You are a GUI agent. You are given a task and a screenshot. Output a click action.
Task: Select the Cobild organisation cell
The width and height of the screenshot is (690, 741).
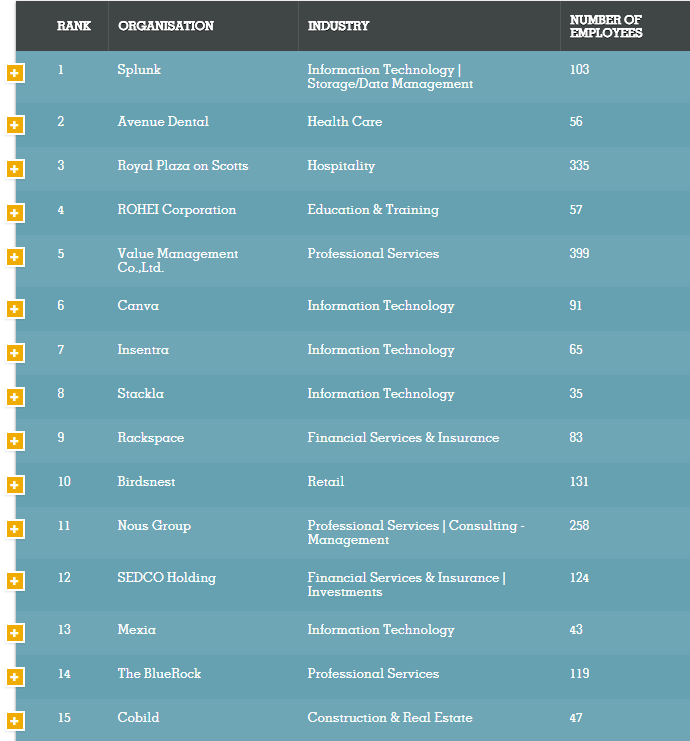click(138, 717)
